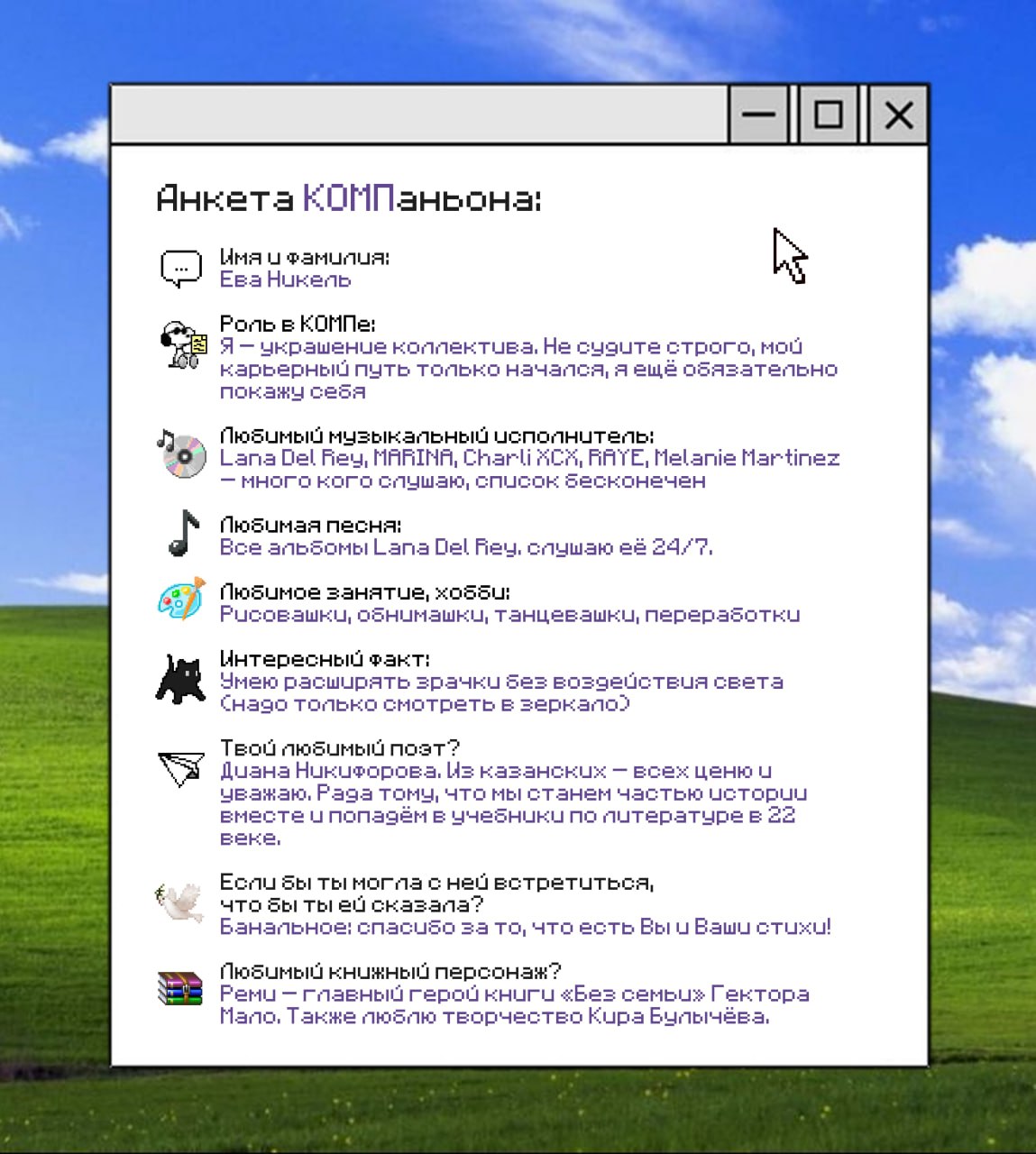This screenshot has height=1154, width=1036.
Task: Click the answer Рисовашки, обнимашки, танцевашки, переработки
Action: (x=509, y=615)
